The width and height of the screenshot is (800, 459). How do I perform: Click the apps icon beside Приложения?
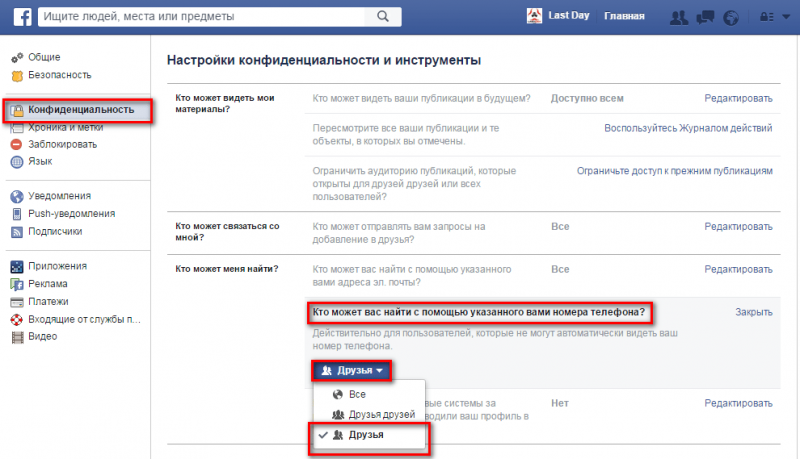click(17, 267)
